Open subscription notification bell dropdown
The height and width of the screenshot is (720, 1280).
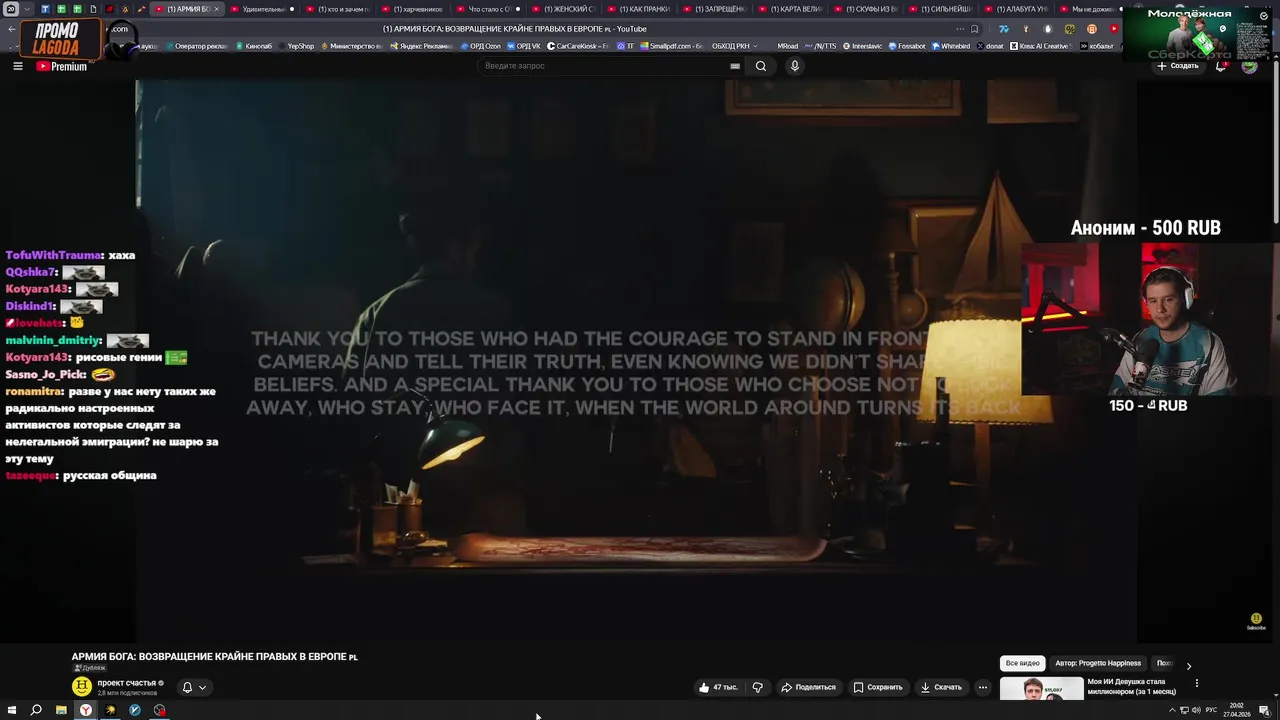(x=194, y=687)
